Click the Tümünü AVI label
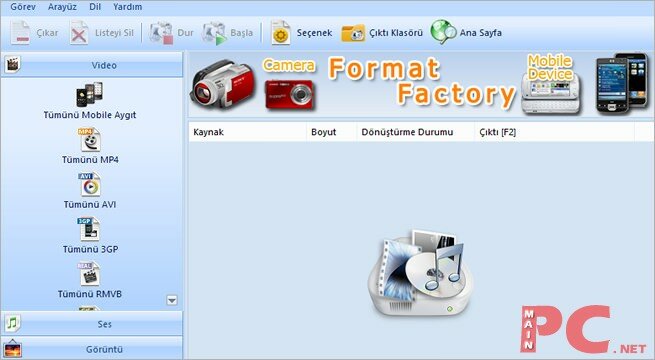655x360 pixels. pos(90,204)
